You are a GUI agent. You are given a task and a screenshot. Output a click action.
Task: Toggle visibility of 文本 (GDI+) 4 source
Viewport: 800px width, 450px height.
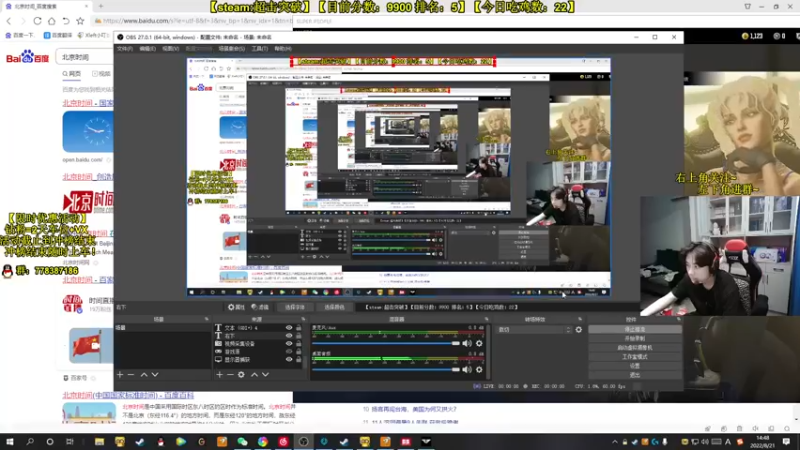pos(289,328)
